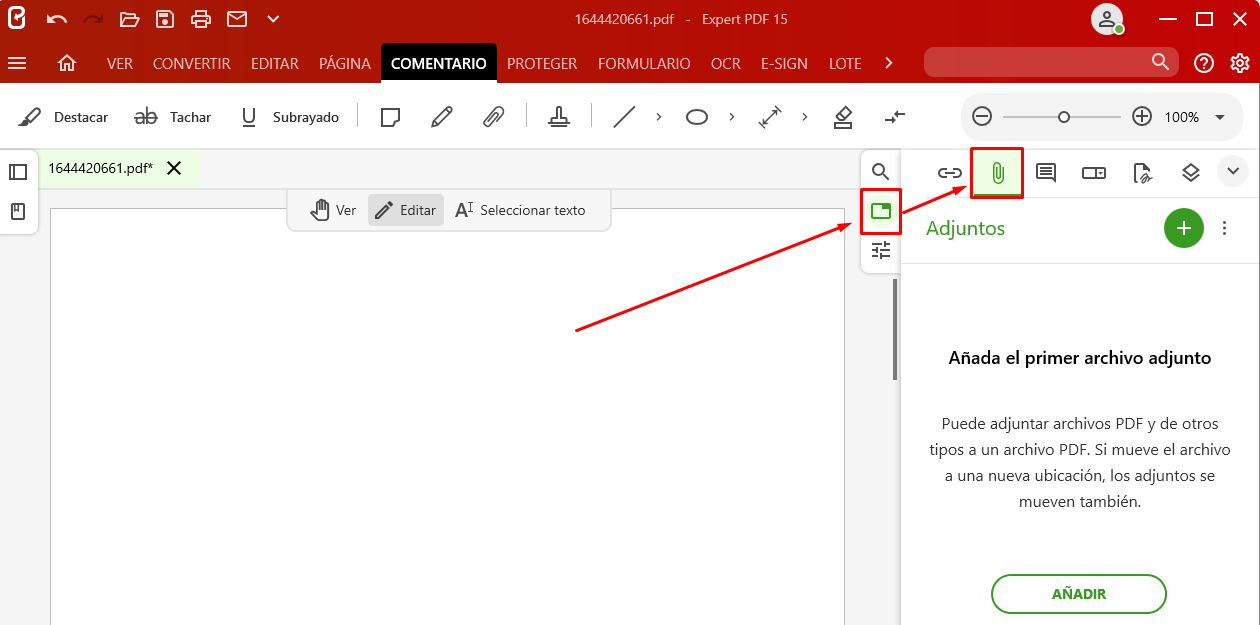
Task: Expand more panel tabs chevron
Action: [x=1233, y=171]
